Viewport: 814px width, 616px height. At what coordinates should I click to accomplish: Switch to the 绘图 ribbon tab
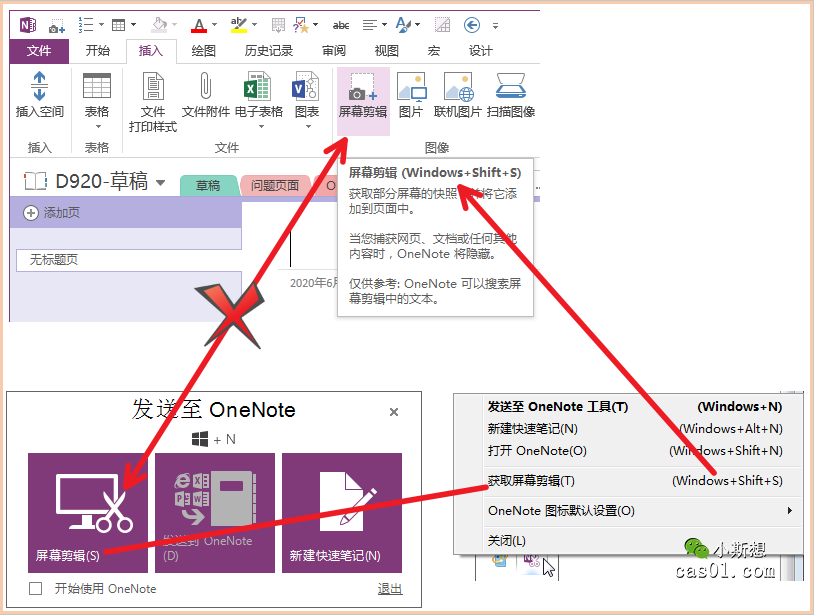(x=204, y=51)
